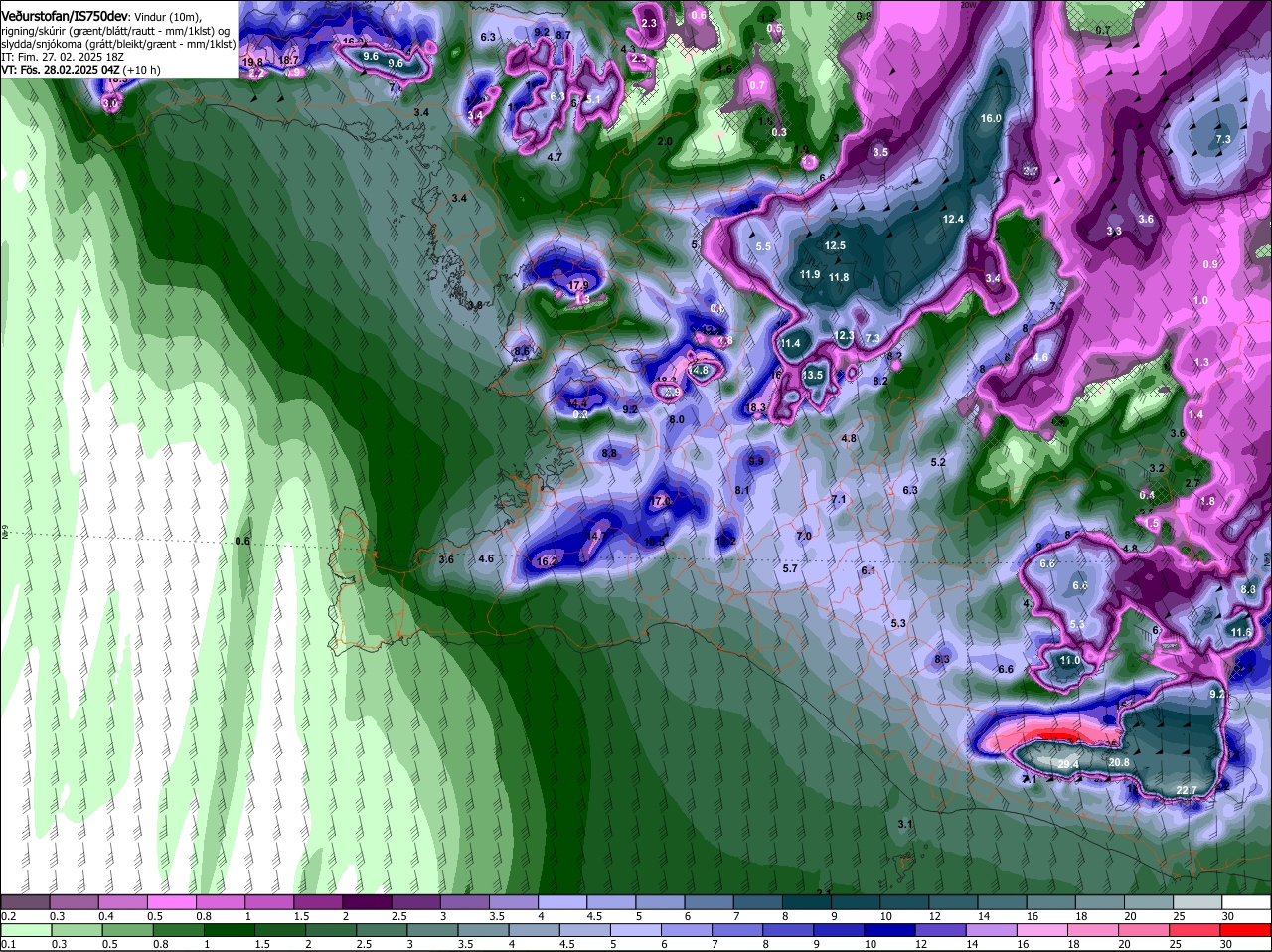
Task: Click the dark teal 8 snow legend swatch
Action: pos(807,901)
